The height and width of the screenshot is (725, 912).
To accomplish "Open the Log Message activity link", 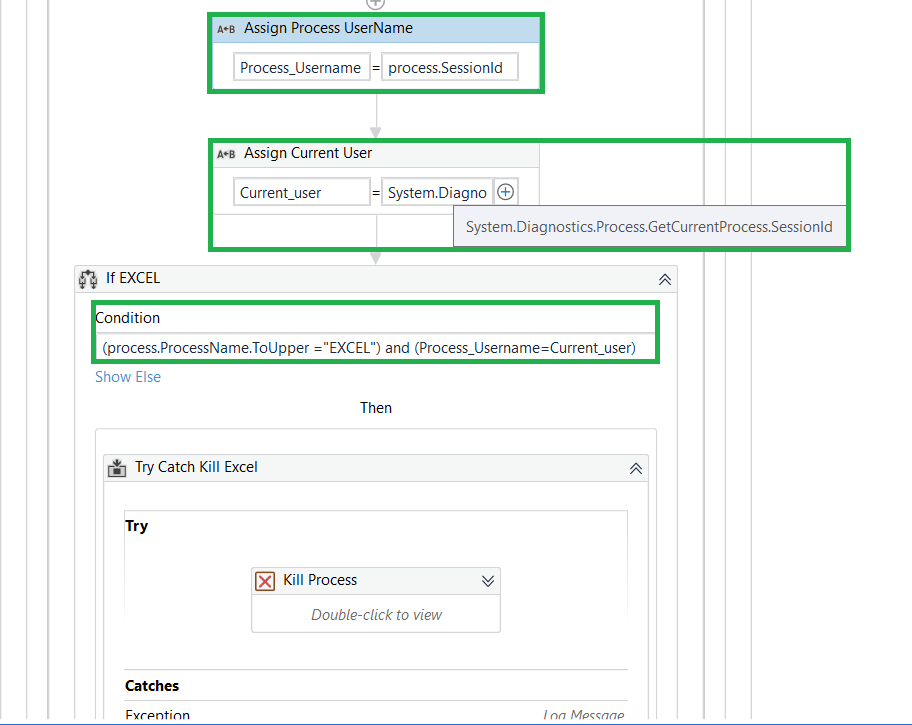I will [583, 714].
